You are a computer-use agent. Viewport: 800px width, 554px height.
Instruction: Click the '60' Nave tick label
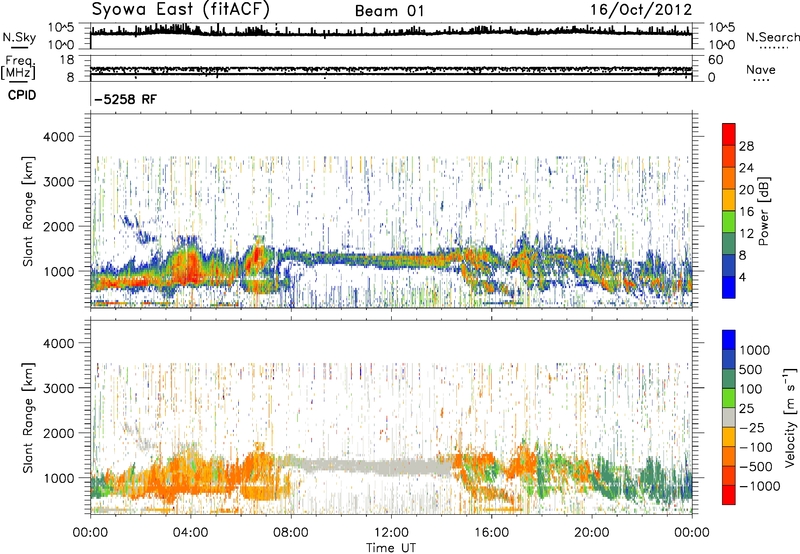coord(716,60)
